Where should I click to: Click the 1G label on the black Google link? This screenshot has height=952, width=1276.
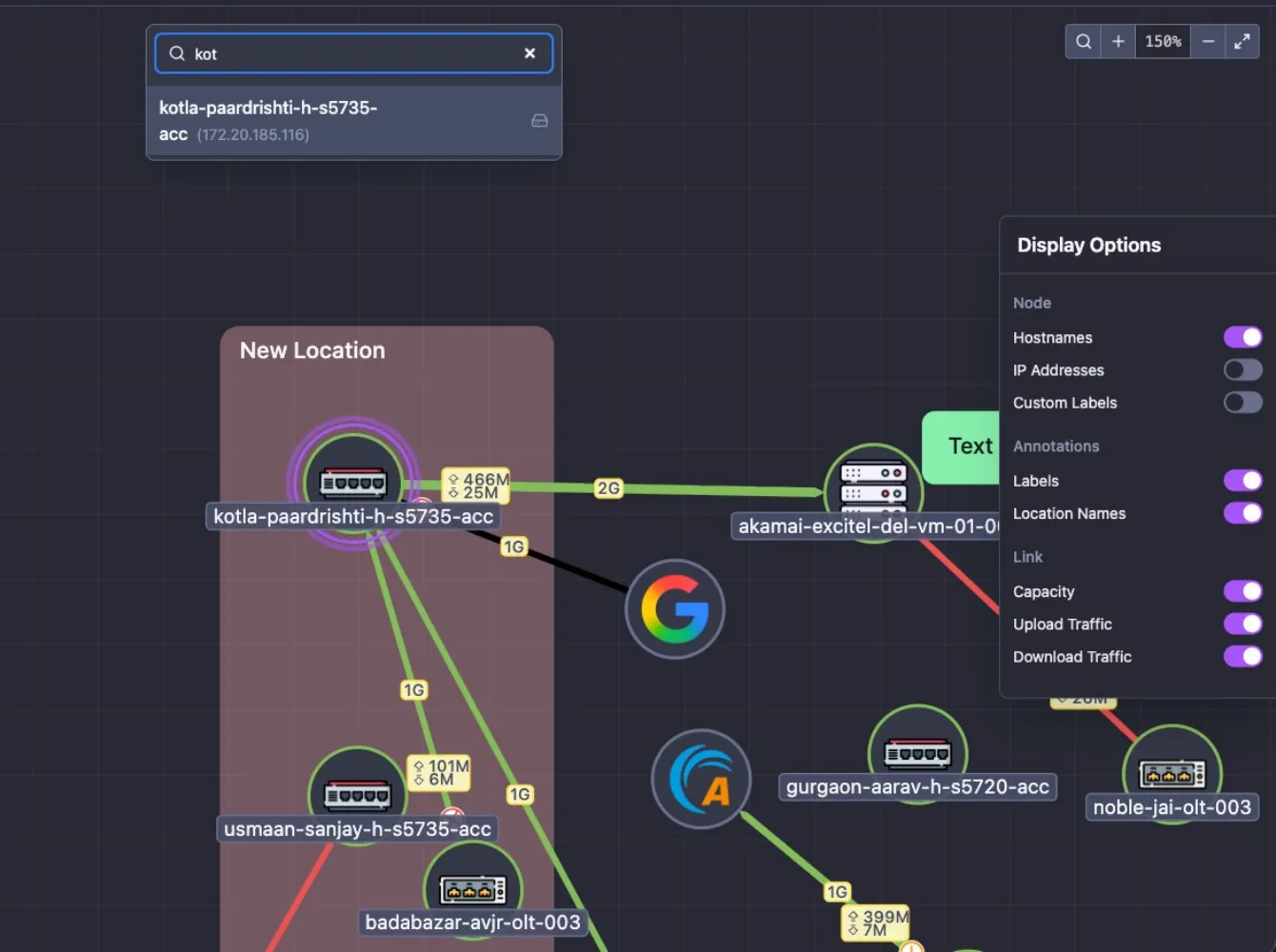click(514, 546)
